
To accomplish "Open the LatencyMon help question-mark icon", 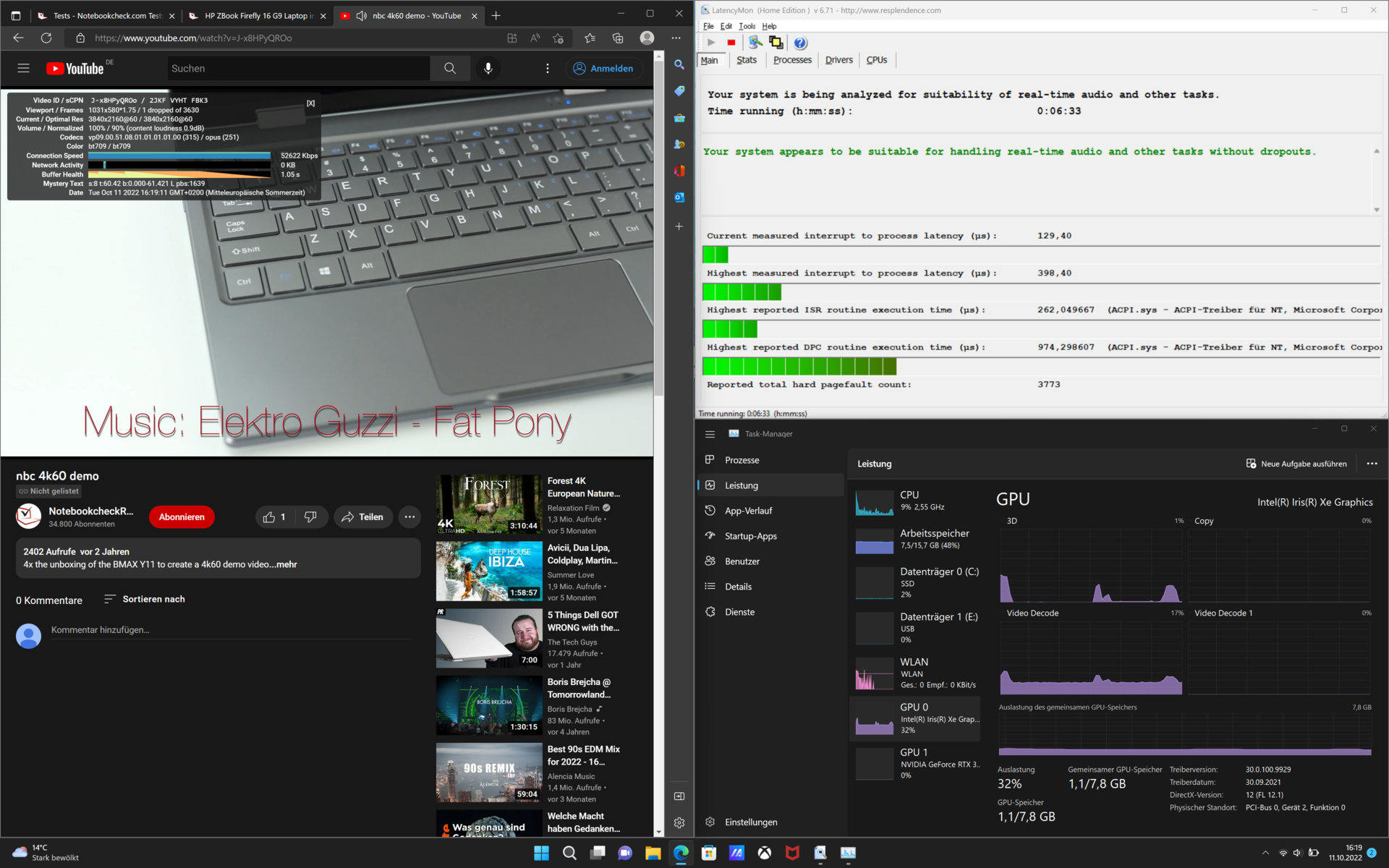I will (x=800, y=43).
